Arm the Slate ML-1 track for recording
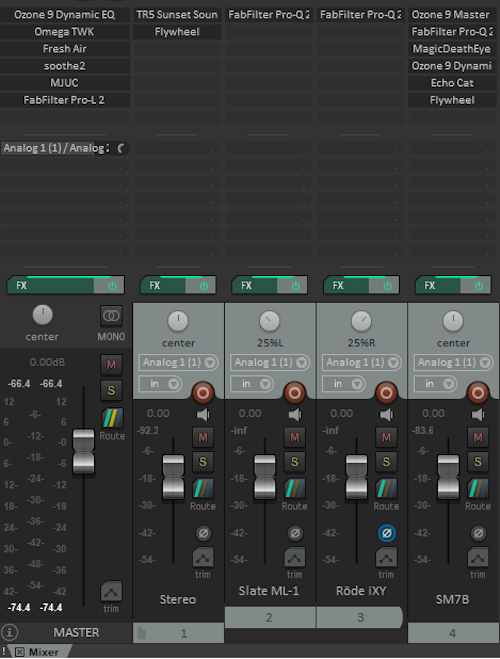The width and height of the screenshot is (500, 659). coord(295,393)
